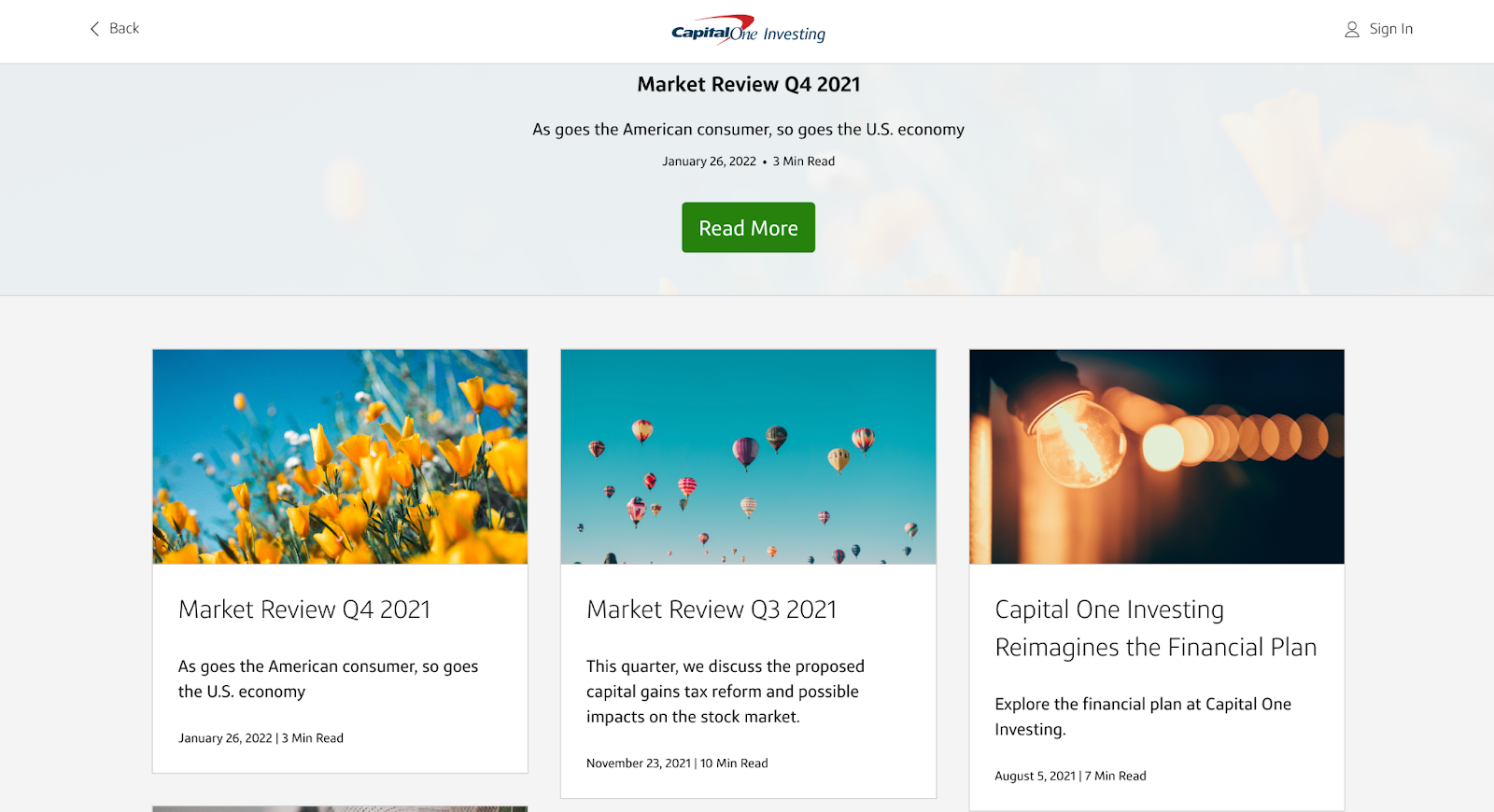Click the hero 3 Min Read label
The height and width of the screenshot is (812, 1494).
pyautogui.click(x=804, y=161)
